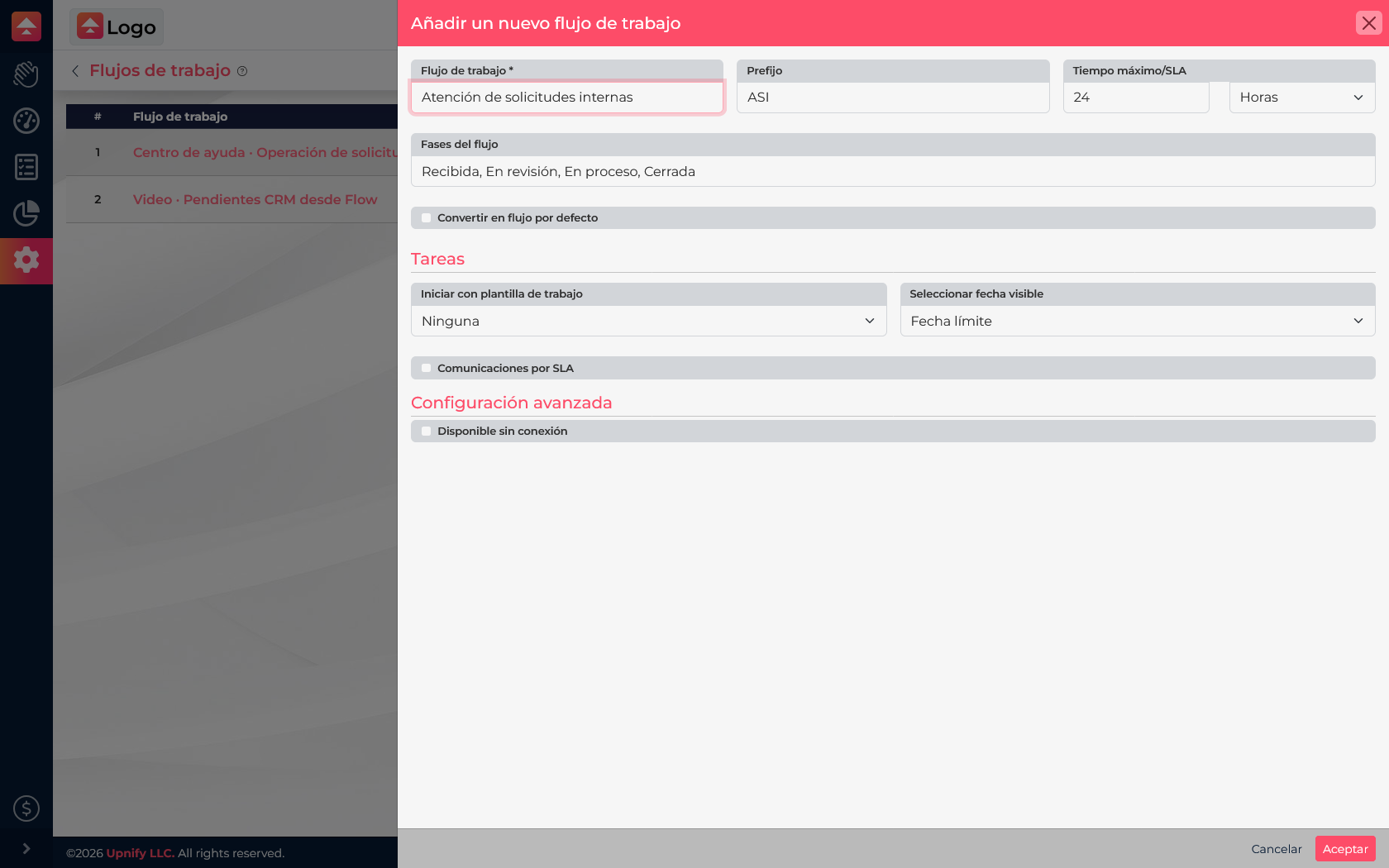Go back with the arrow beside Flujos de trabajo
Screen dimensions: 1389x868
(x=75, y=71)
